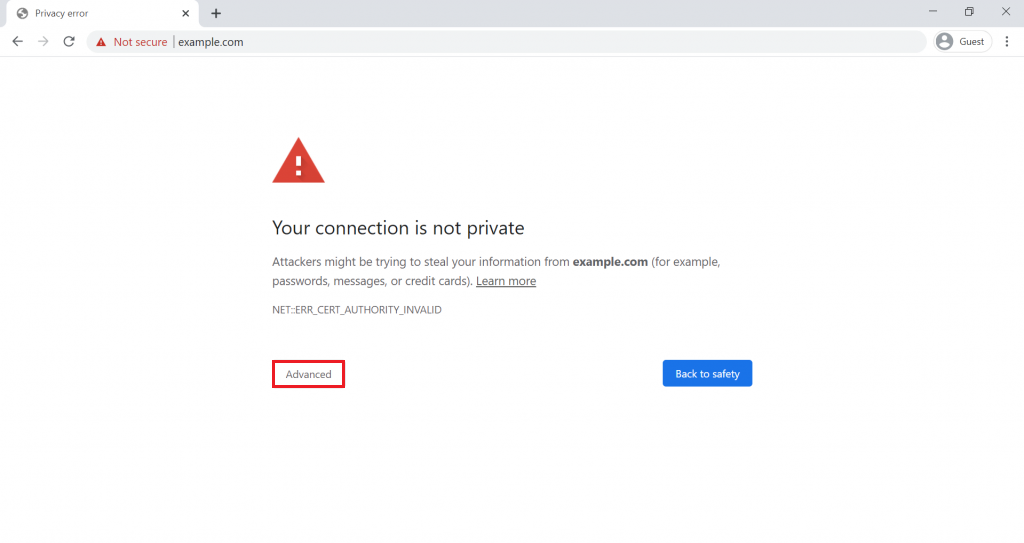Click the "Your connection is not private" heading
1024x543 pixels.
coord(398,228)
